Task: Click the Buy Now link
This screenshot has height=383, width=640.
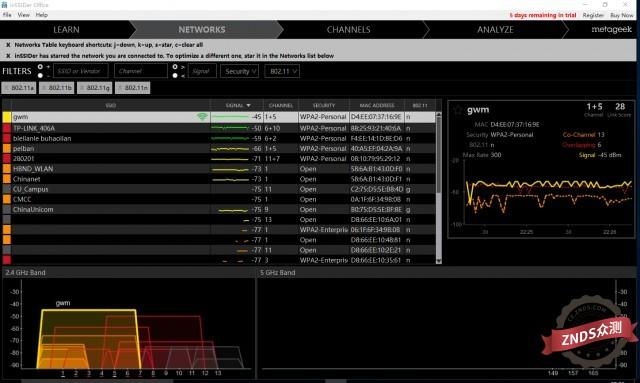Action: click(x=622, y=15)
